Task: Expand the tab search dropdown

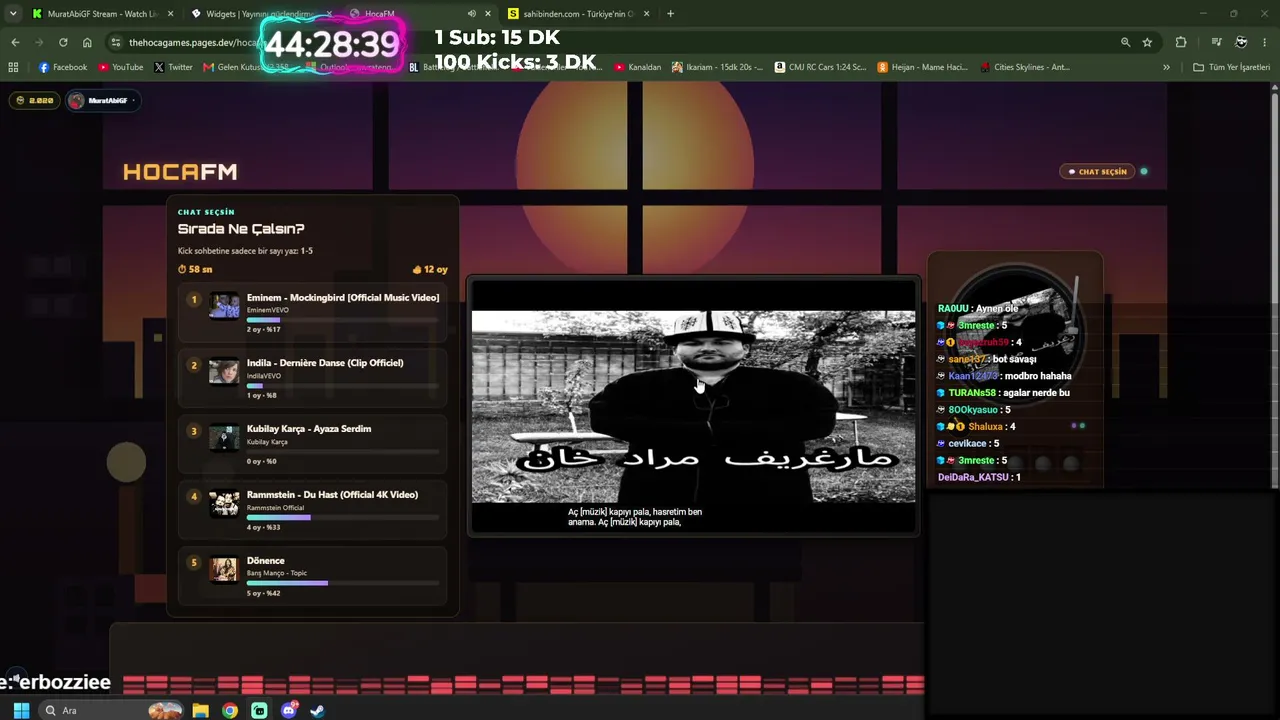Action: tap(13, 14)
